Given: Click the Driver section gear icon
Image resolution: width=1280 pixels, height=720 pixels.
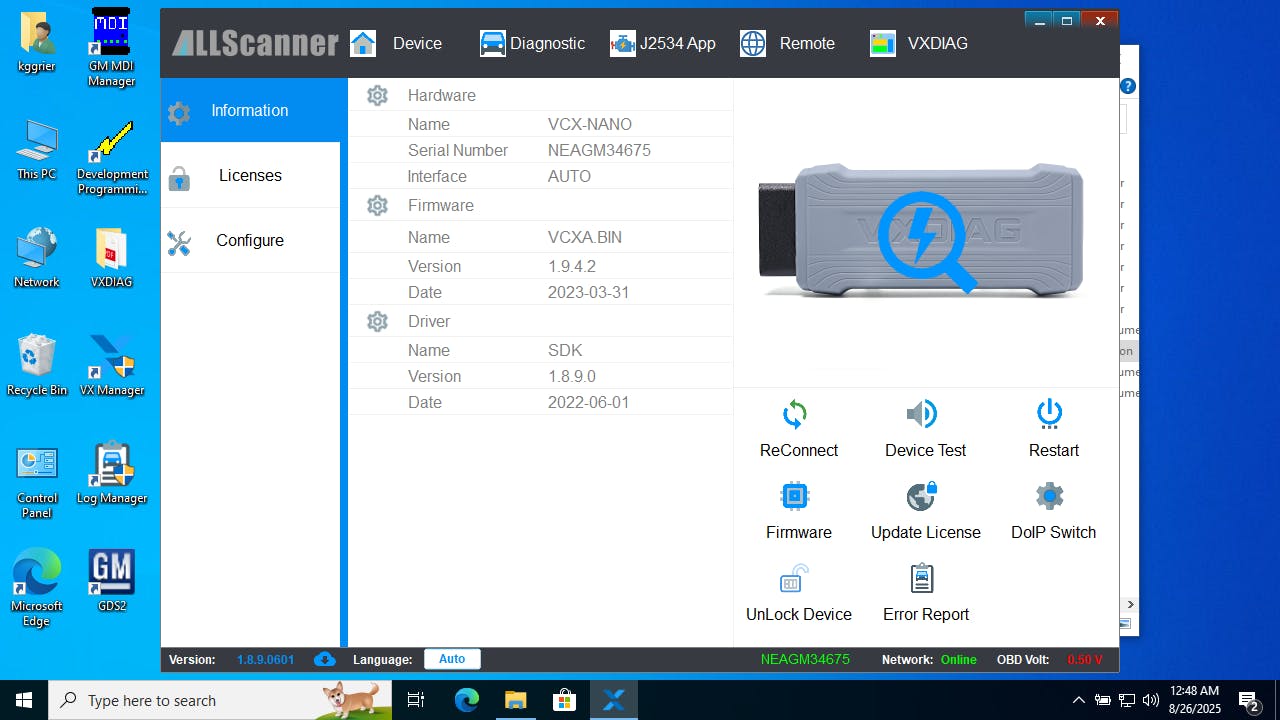Looking at the screenshot, I should (x=377, y=321).
